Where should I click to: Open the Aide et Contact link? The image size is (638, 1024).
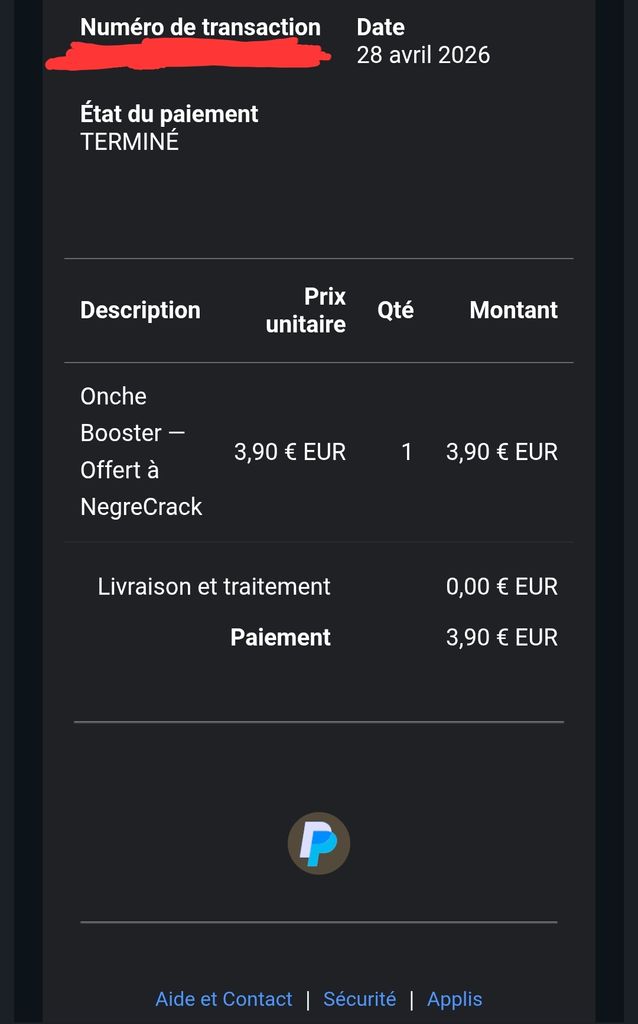(224, 999)
